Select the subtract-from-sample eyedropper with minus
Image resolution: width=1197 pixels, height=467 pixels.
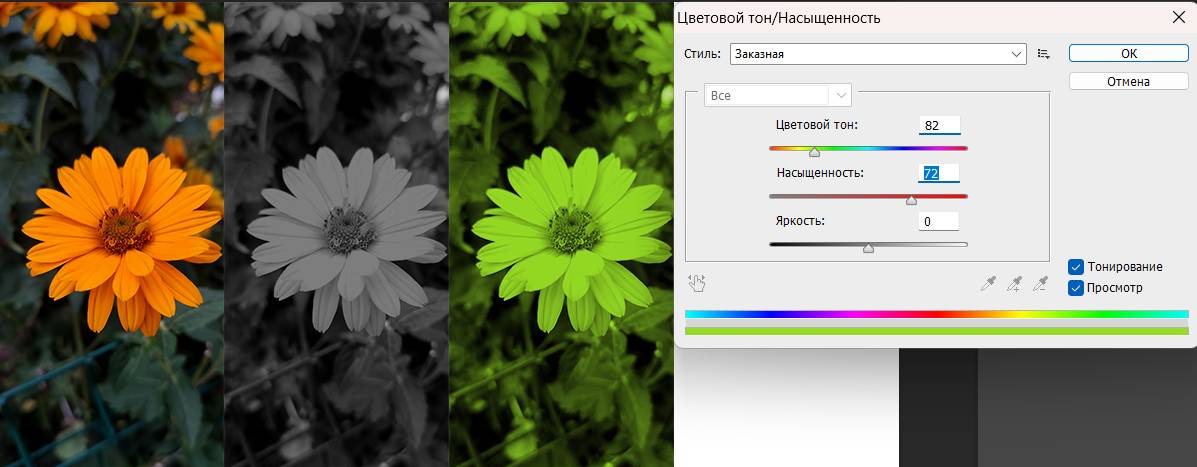(x=1040, y=284)
